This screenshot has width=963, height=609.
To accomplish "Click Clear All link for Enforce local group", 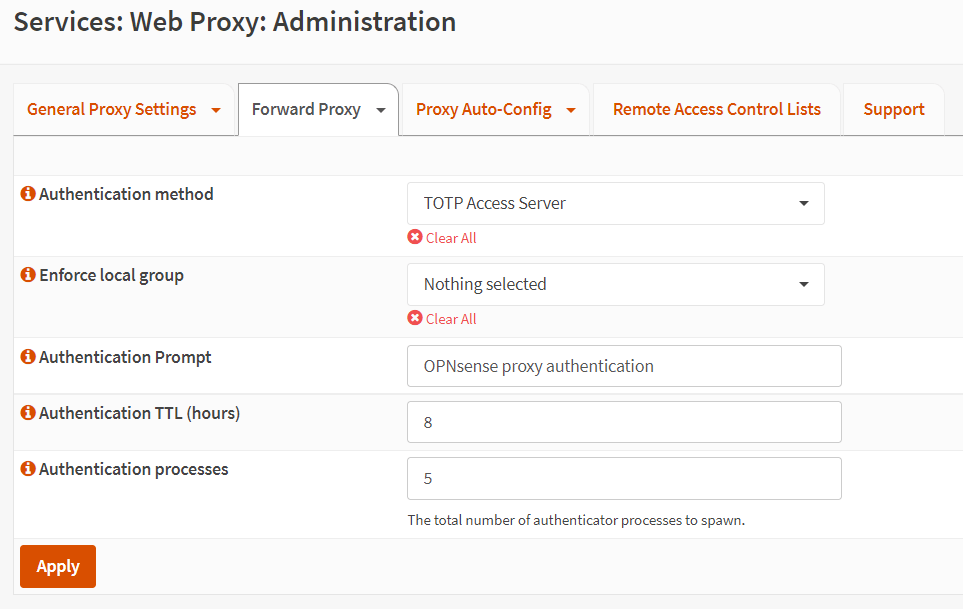I will click(x=451, y=319).
